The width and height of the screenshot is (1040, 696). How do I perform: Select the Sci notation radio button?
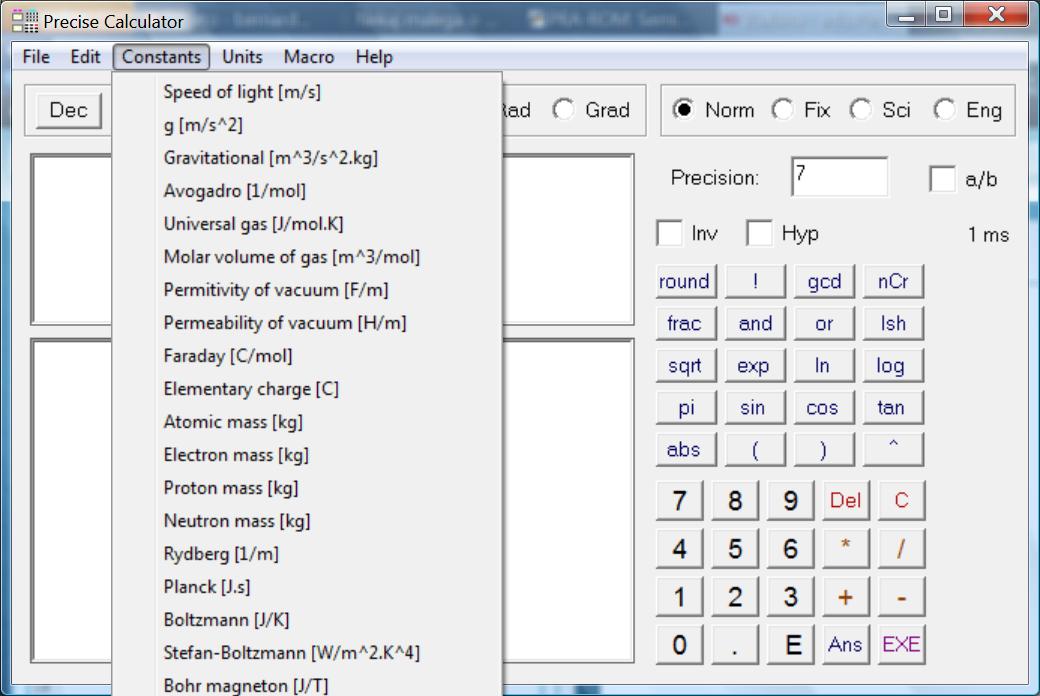pos(860,110)
